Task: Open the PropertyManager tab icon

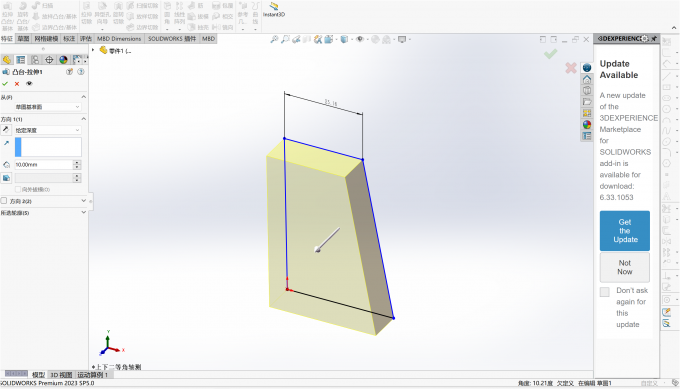Action: tap(20, 60)
